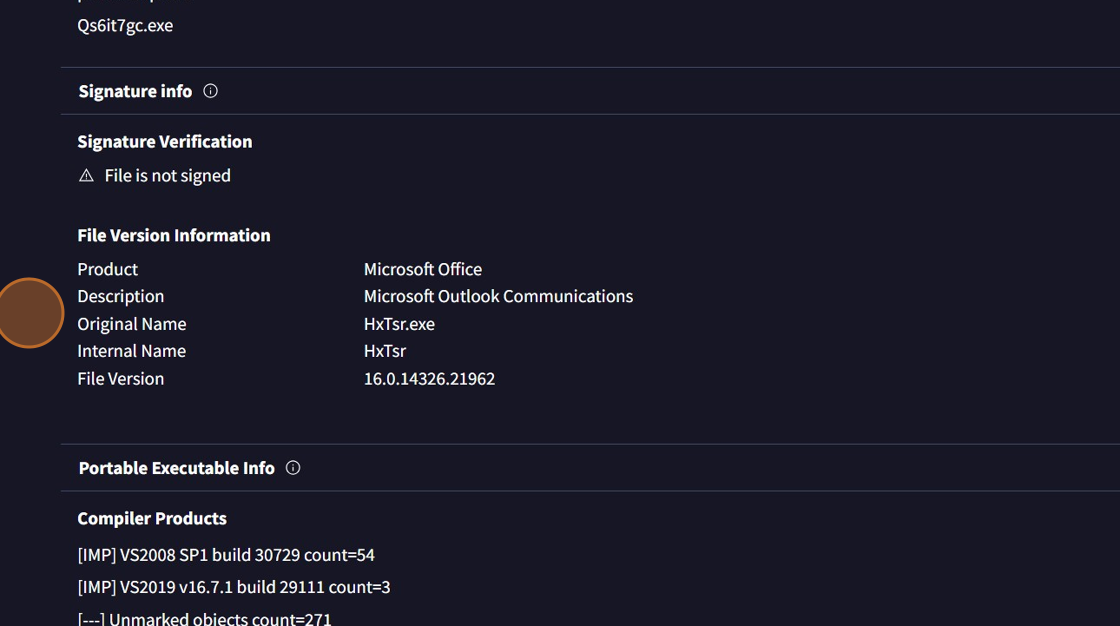Click the HxTsr.exe original name value
1120x626 pixels.
pos(399,324)
